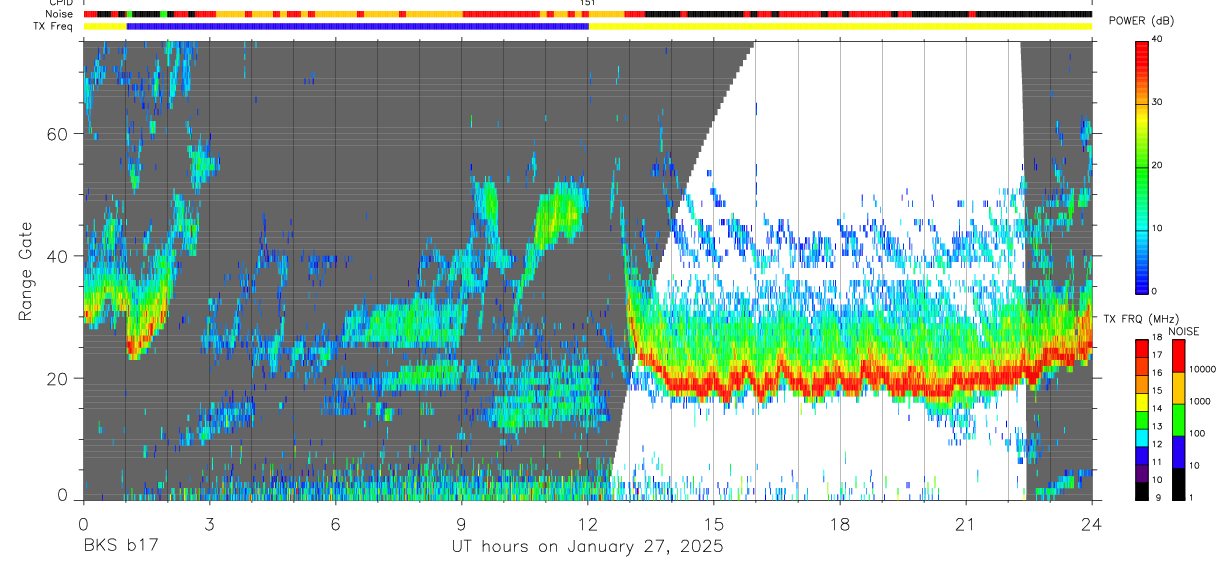Screen dimensions: 1228x567
Task: Click the green segment of the NOISE color scale
Action: click(1179, 420)
